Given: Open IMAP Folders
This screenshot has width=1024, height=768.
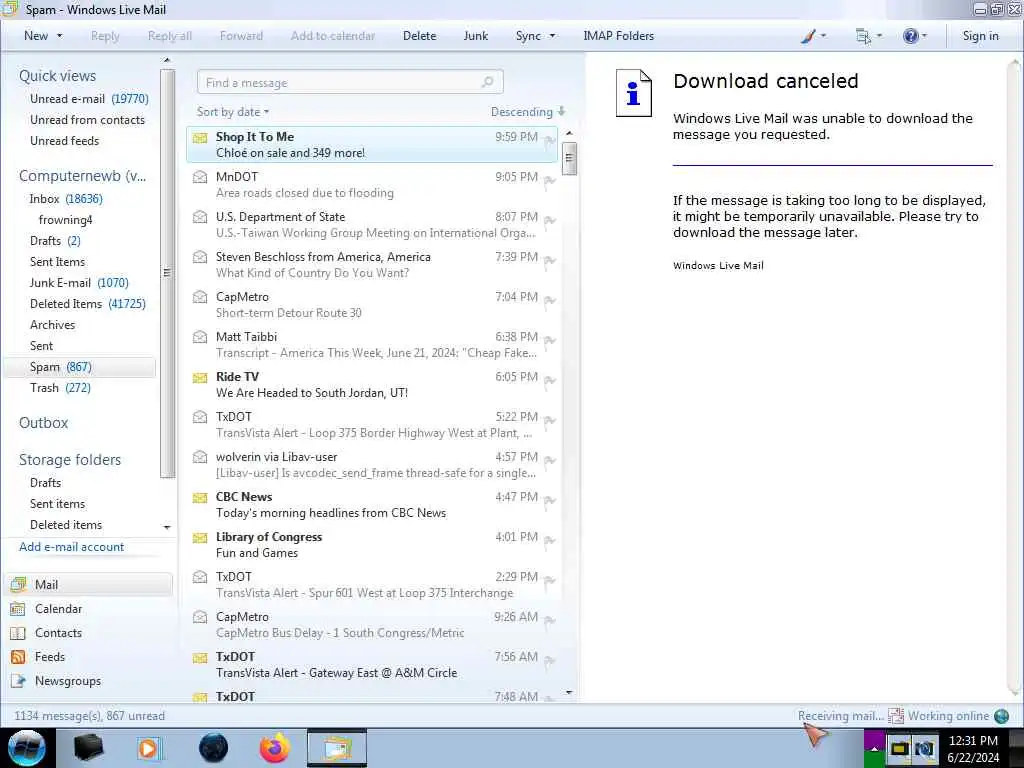Looking at the screenshot, I should click(618, 36).
